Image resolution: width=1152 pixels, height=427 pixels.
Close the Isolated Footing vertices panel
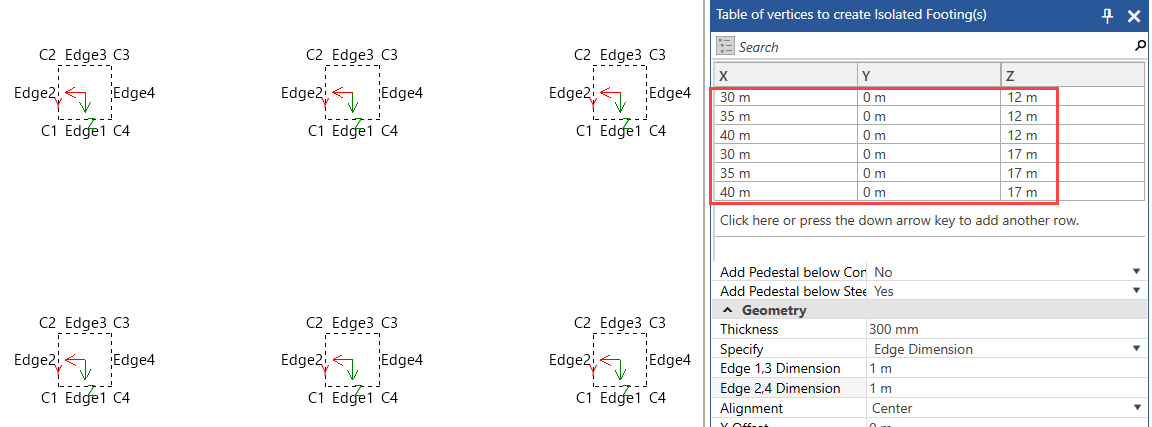1134,17
